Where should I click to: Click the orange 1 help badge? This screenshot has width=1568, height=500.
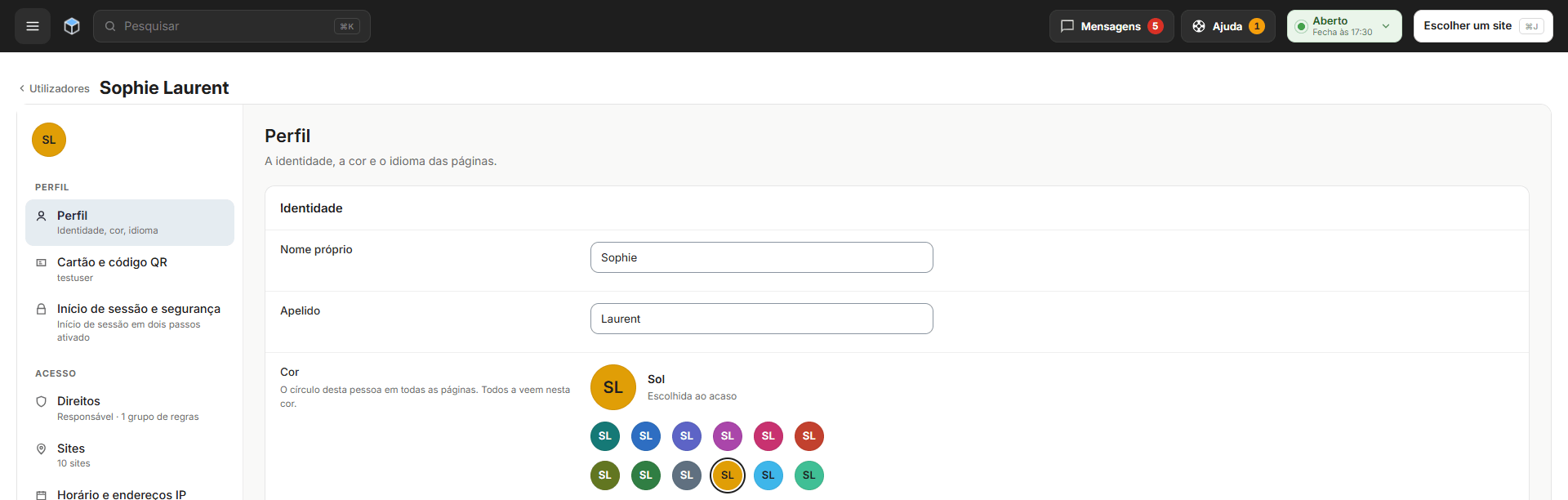(x=1257, y=26)
